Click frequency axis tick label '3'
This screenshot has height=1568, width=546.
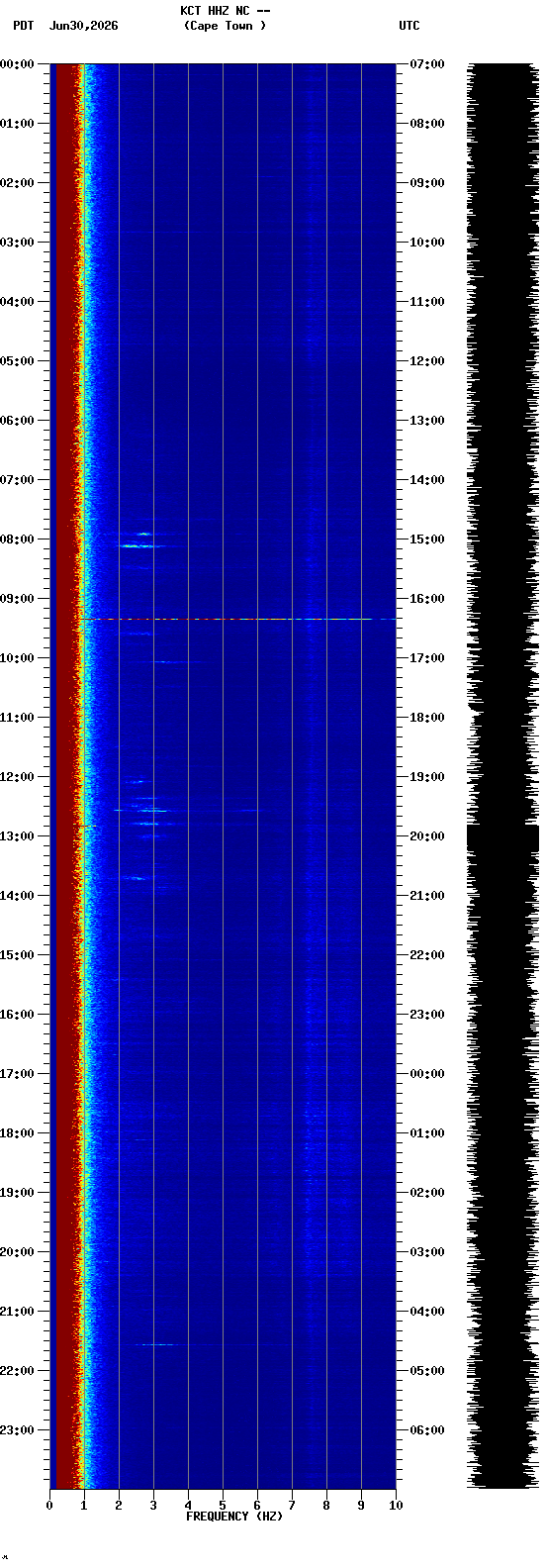pyautogui.click(x=153, y=1506)
